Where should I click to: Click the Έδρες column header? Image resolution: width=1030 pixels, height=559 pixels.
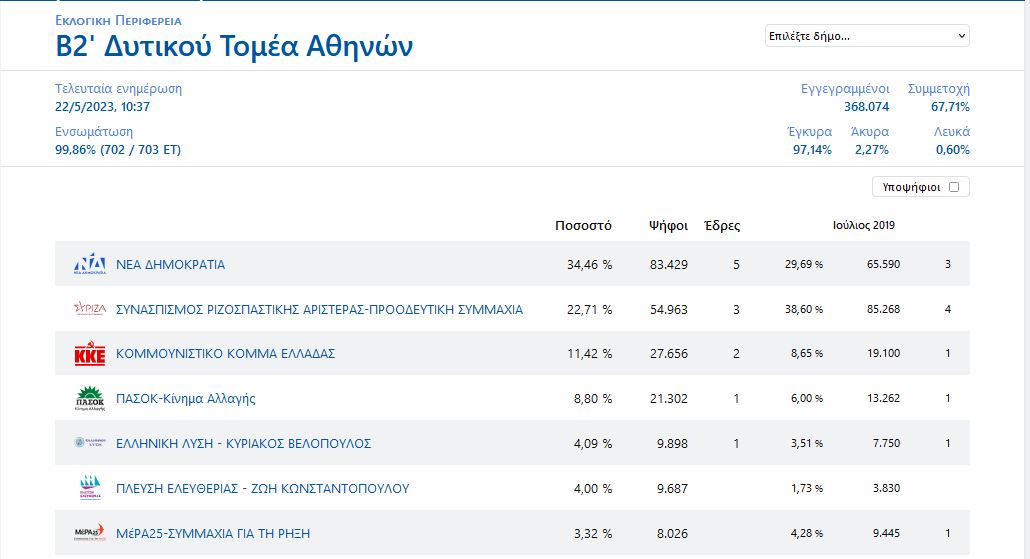722,225
